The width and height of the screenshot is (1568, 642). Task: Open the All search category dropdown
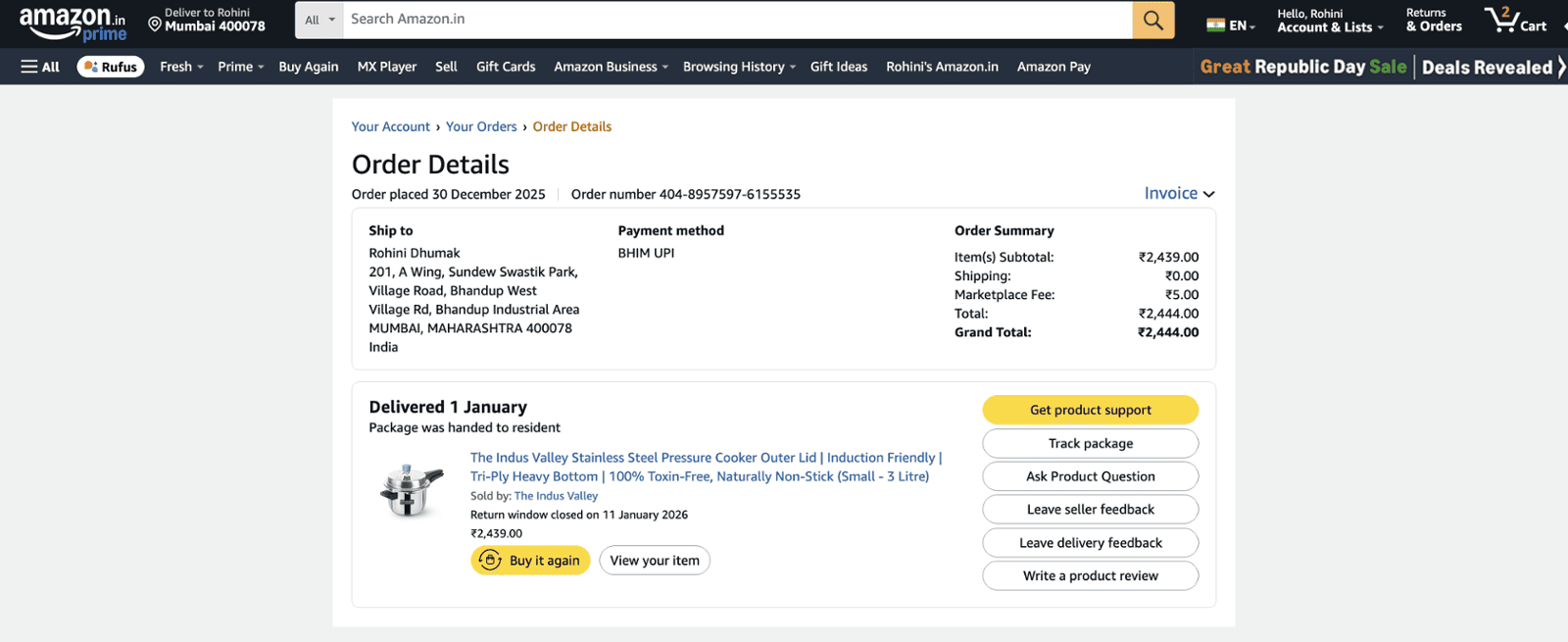[x=319, y=20]
